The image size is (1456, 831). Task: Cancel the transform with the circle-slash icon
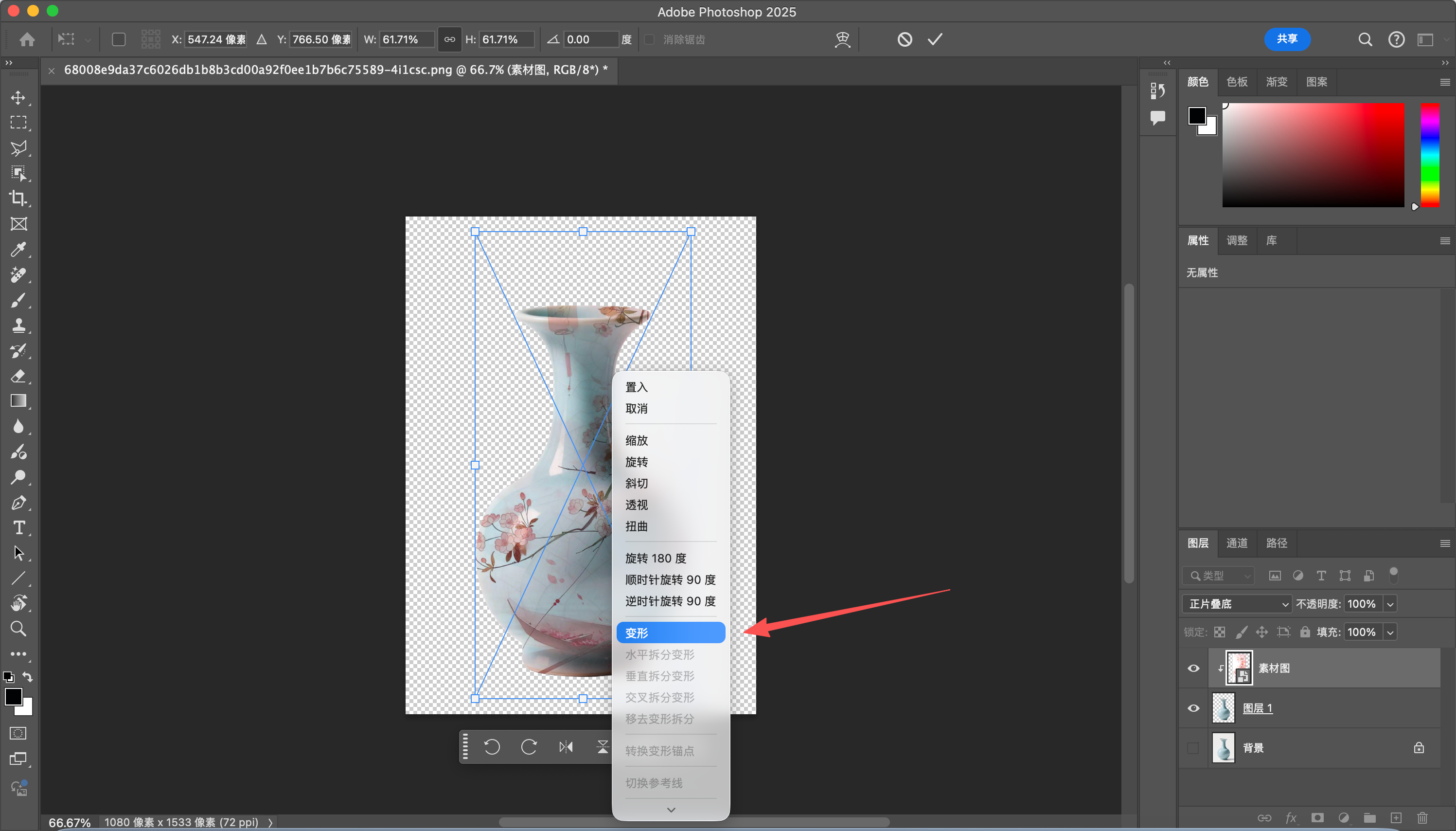pos(905,39)
